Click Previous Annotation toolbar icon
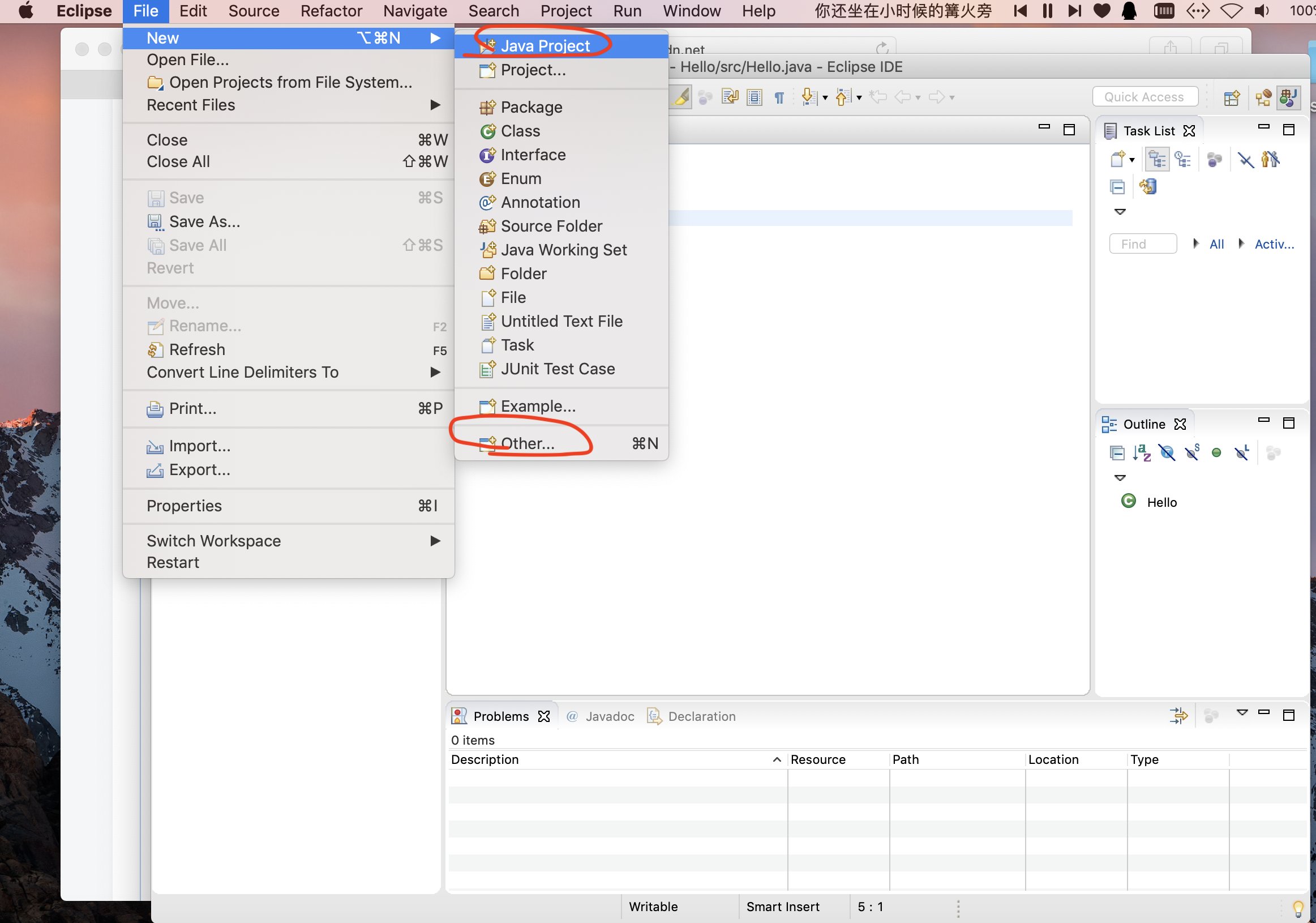This screenshot has height=923, width=1316. 842,97
